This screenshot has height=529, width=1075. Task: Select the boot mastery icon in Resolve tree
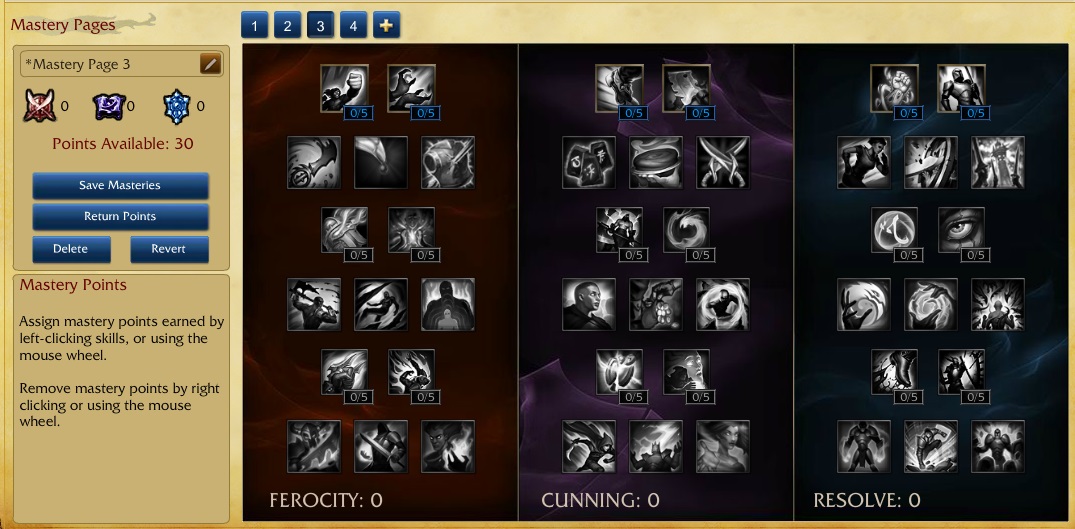pos(895,372)
